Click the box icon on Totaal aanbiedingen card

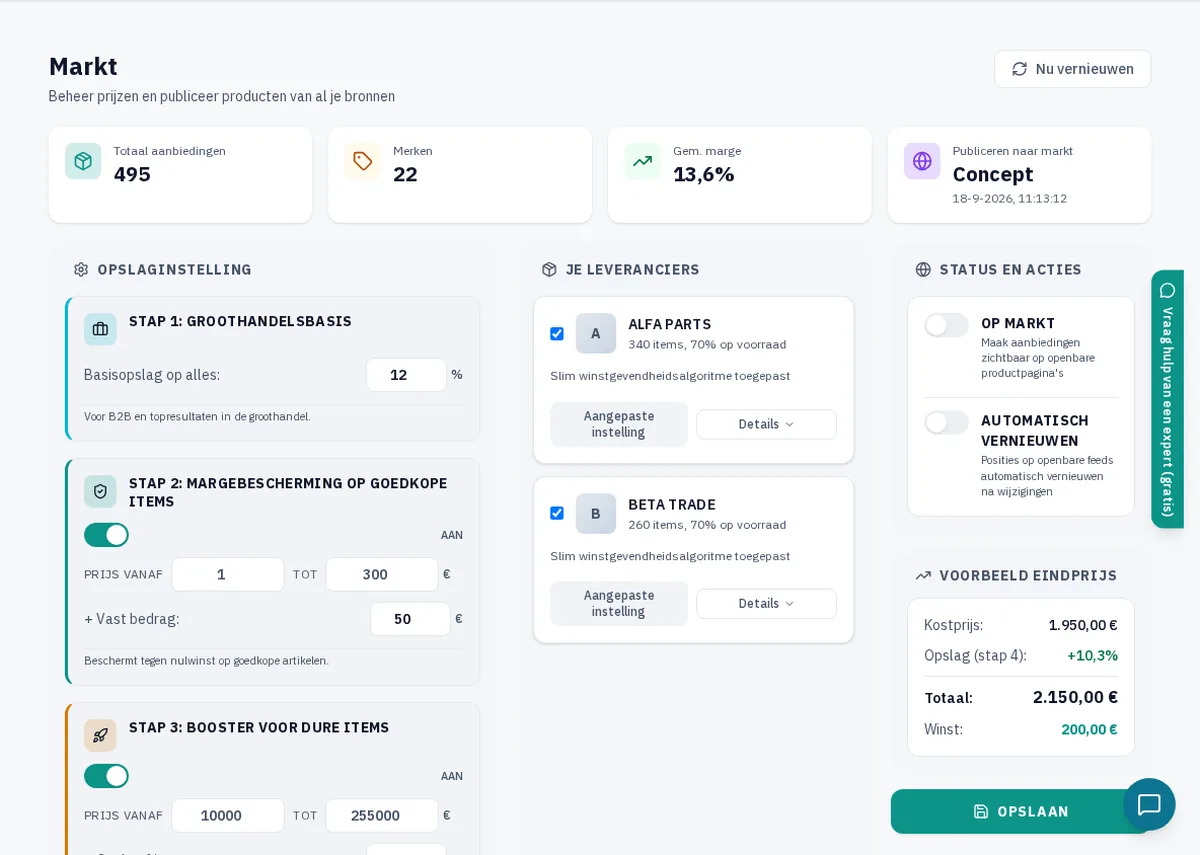point(83,161)
